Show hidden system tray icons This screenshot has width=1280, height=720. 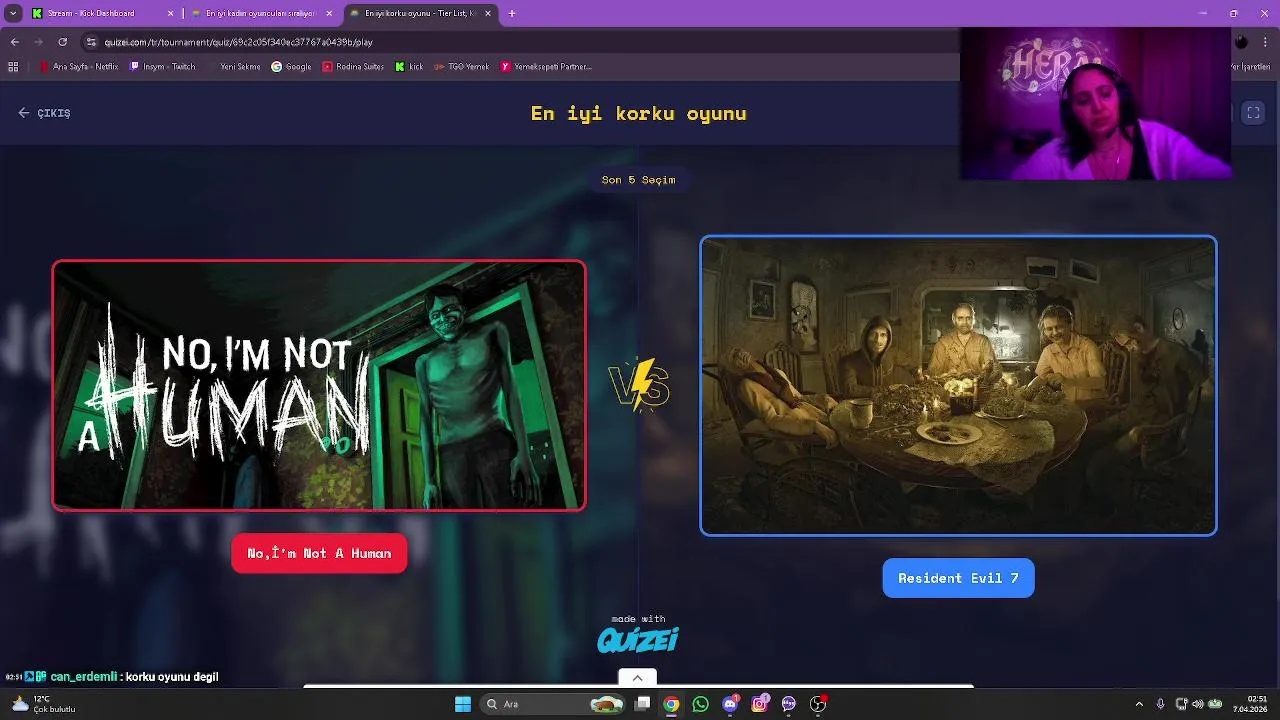(1138, 704)
